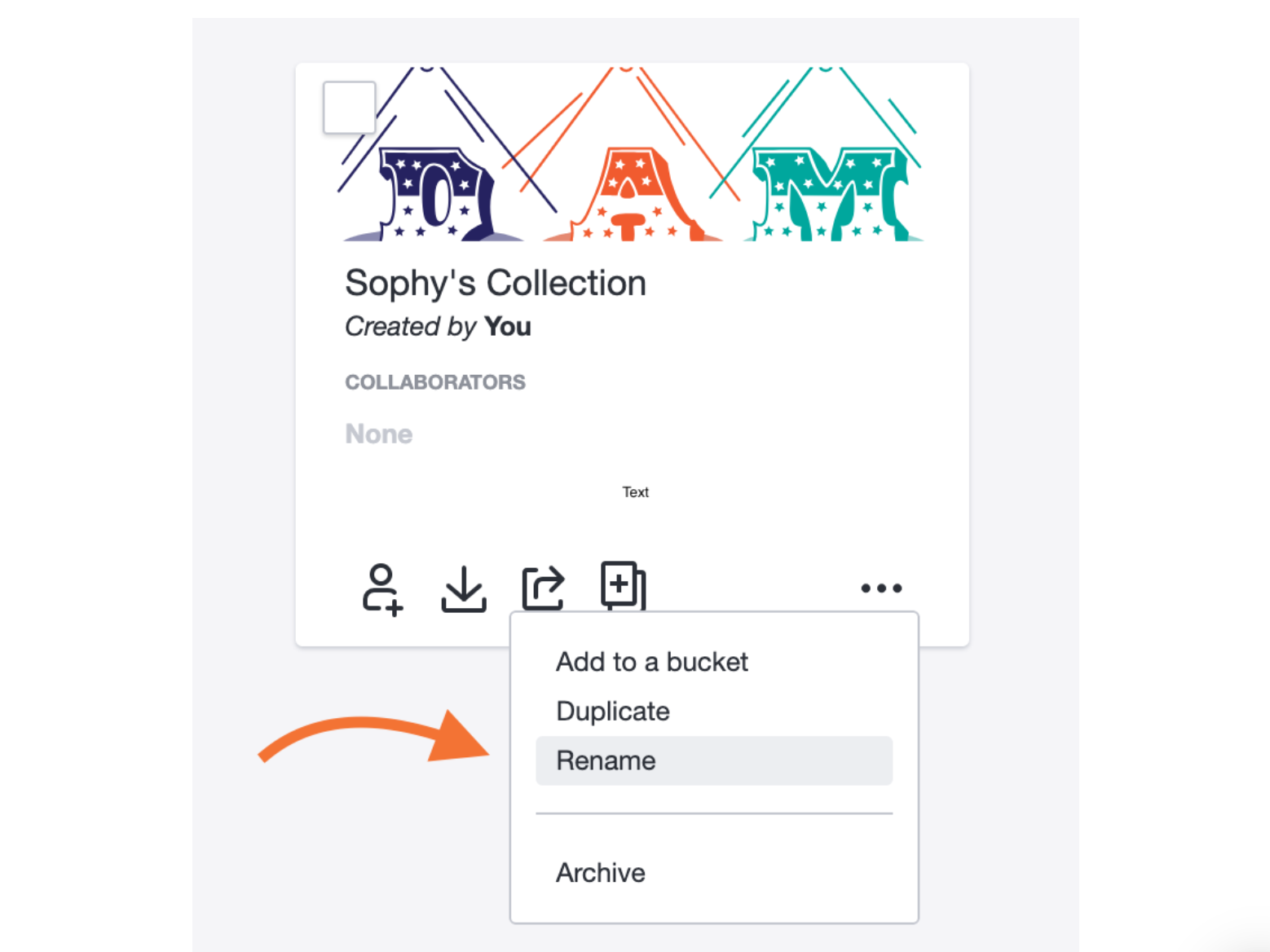Click the small Text label
Image resolution: width=1270 pixels, height=952 pixels.
(636, 492)
